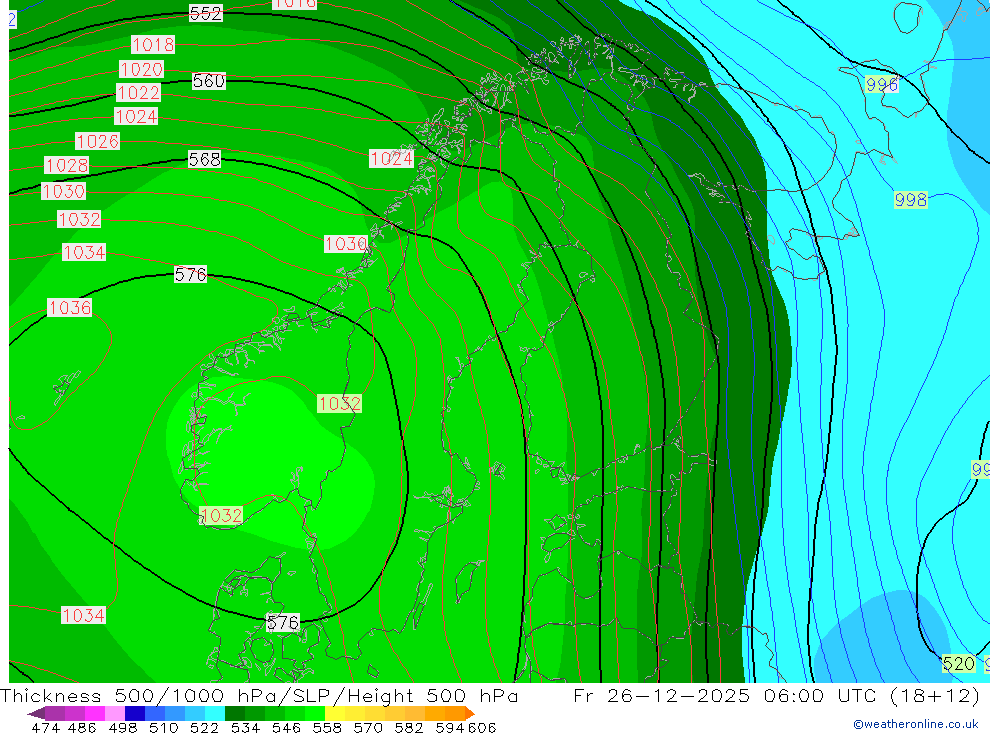Click the cyan legend swatch above 522
This screenshot has height=733, width=1000.
pyautogui.click(x=215, y=713)
